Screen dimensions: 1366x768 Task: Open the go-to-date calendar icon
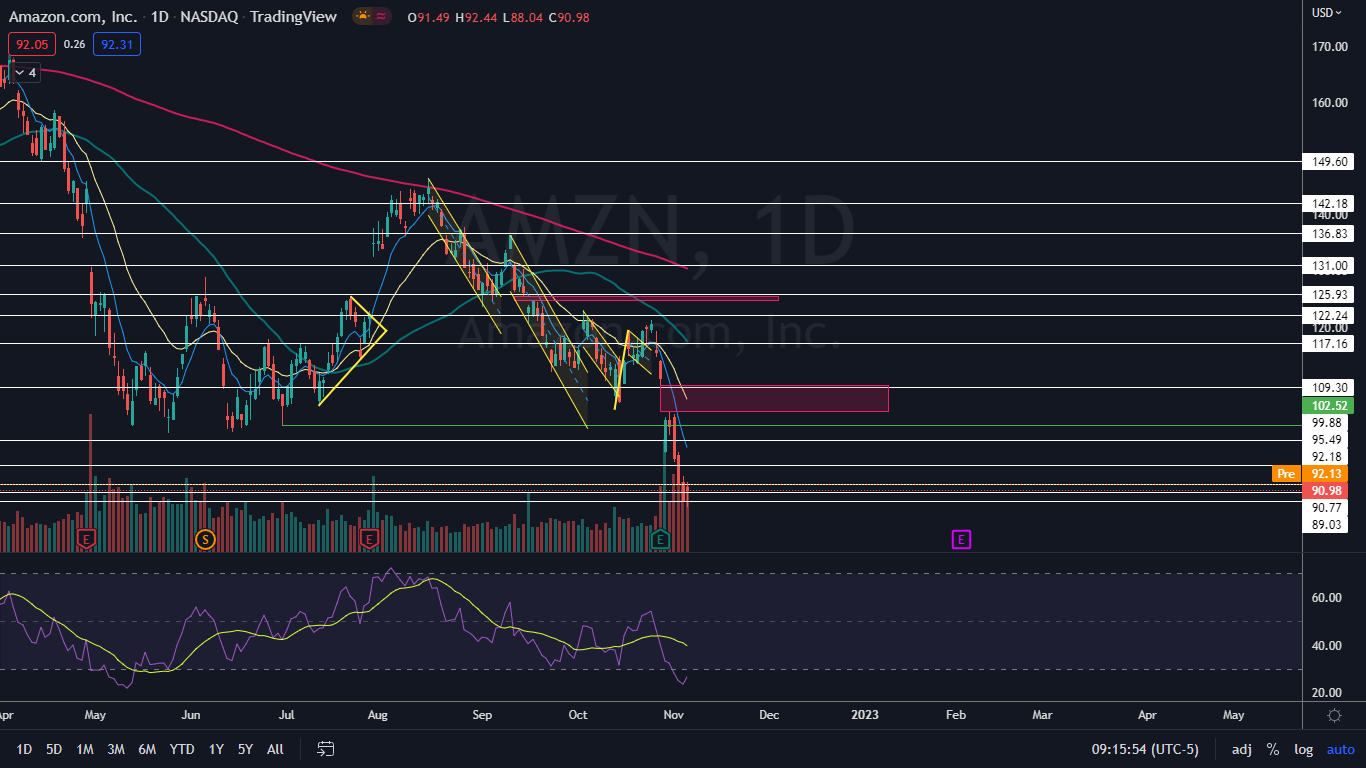[325, 748]
